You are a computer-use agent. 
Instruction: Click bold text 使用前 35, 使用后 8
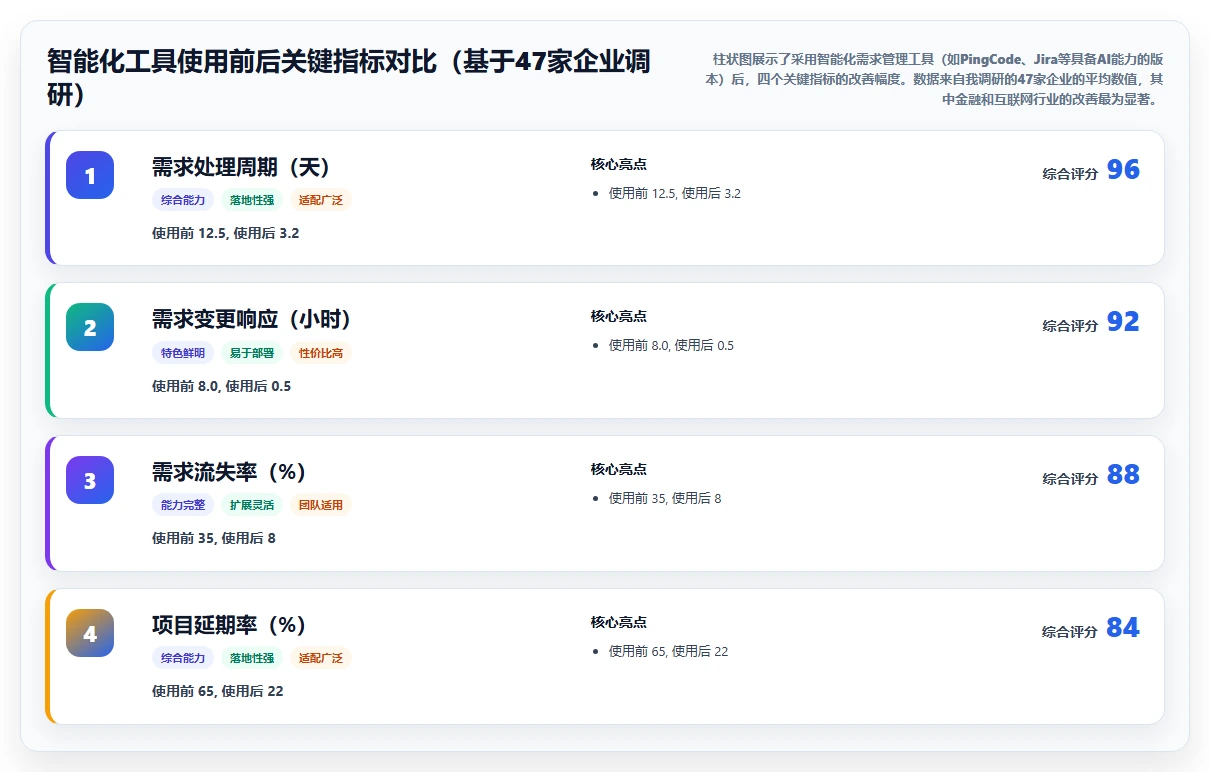coord(214,538)
